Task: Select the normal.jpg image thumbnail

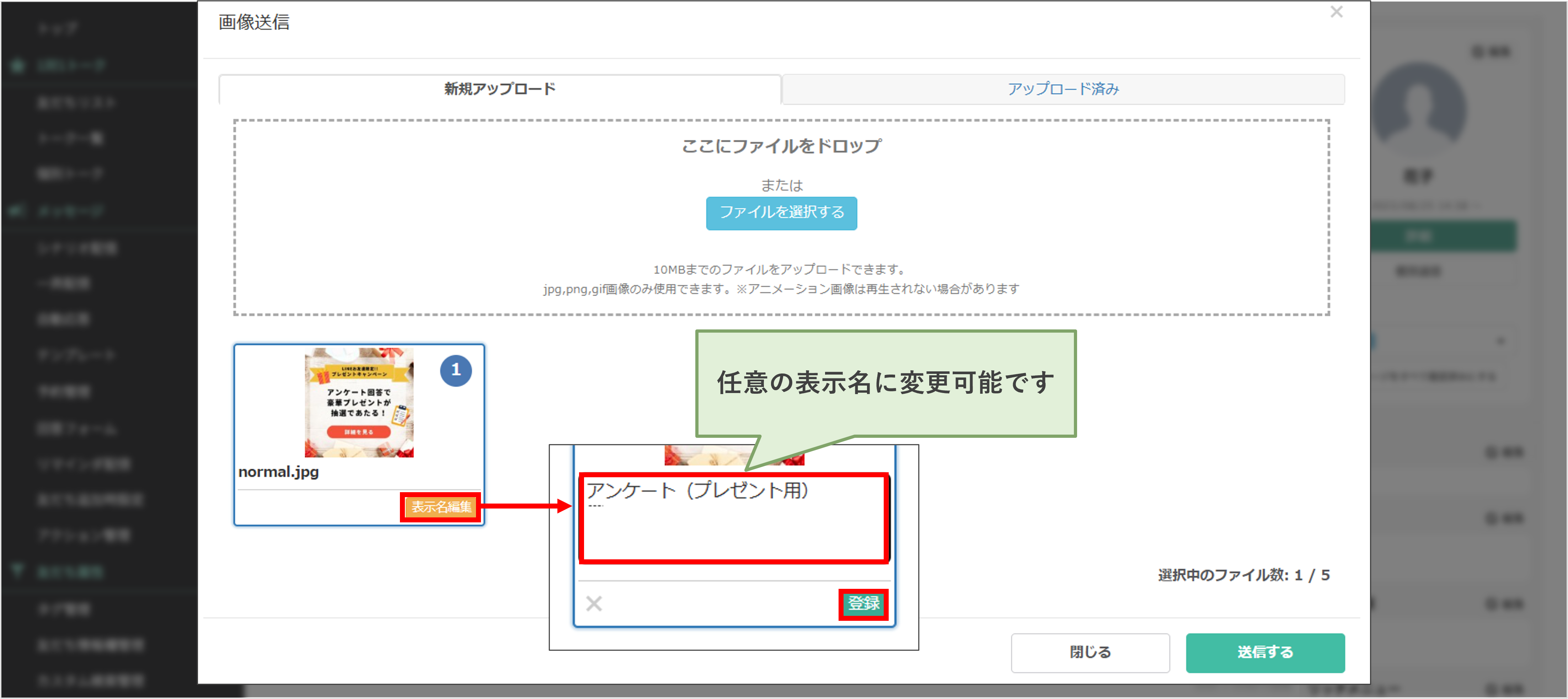Action: pyautogui.click(x=359, y=402)
